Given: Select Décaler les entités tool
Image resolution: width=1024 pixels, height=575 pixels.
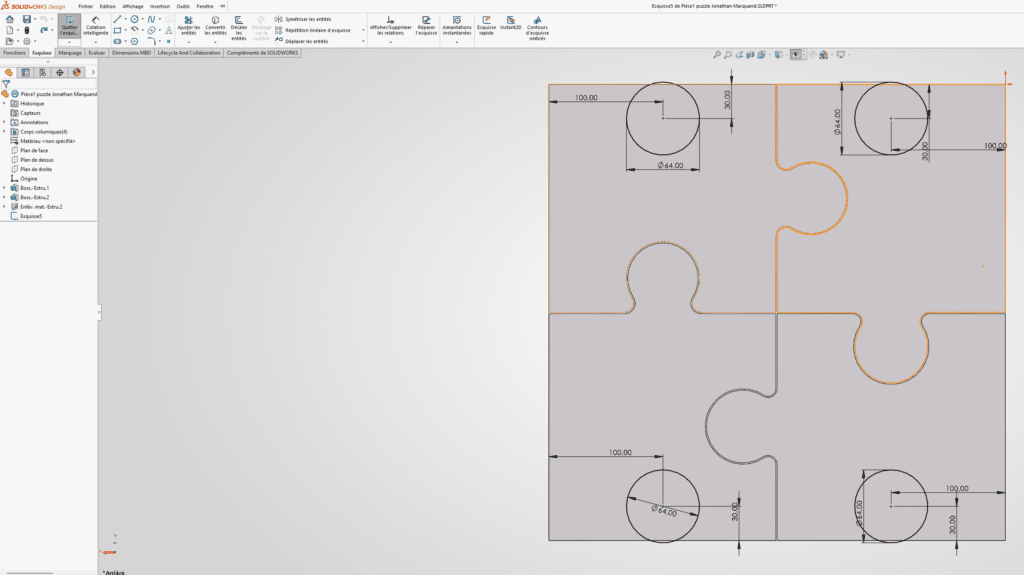Looking at the screenshot, I should 239,28.
